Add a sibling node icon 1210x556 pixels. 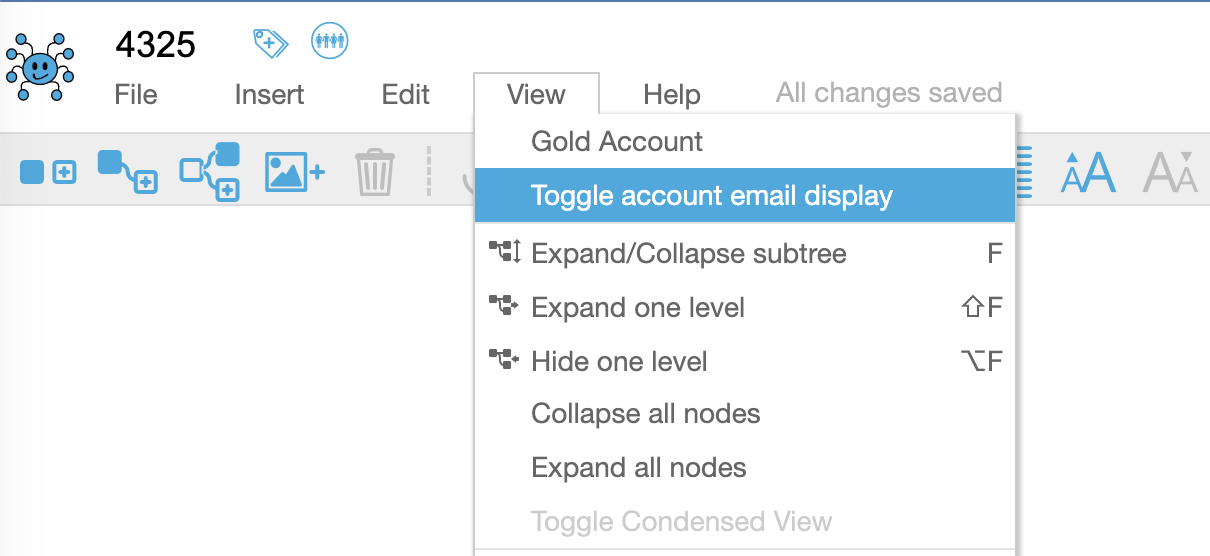click(x=48, y=172)
